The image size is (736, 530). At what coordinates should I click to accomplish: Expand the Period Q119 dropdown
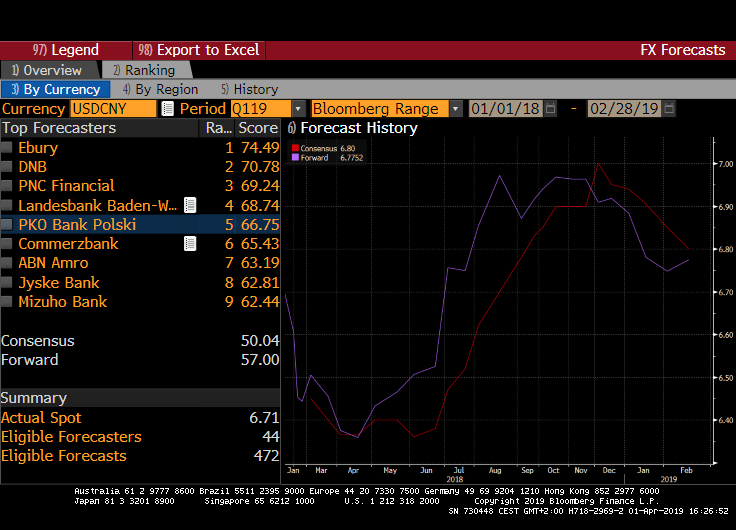(298, 109)
